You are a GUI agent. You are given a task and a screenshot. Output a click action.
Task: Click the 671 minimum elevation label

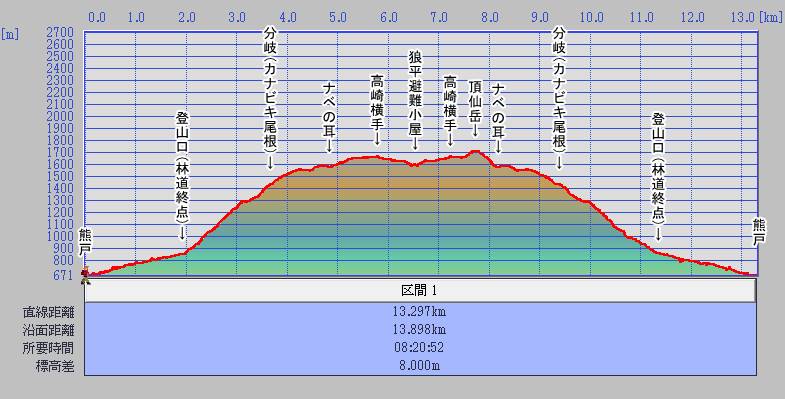(64, 275)
